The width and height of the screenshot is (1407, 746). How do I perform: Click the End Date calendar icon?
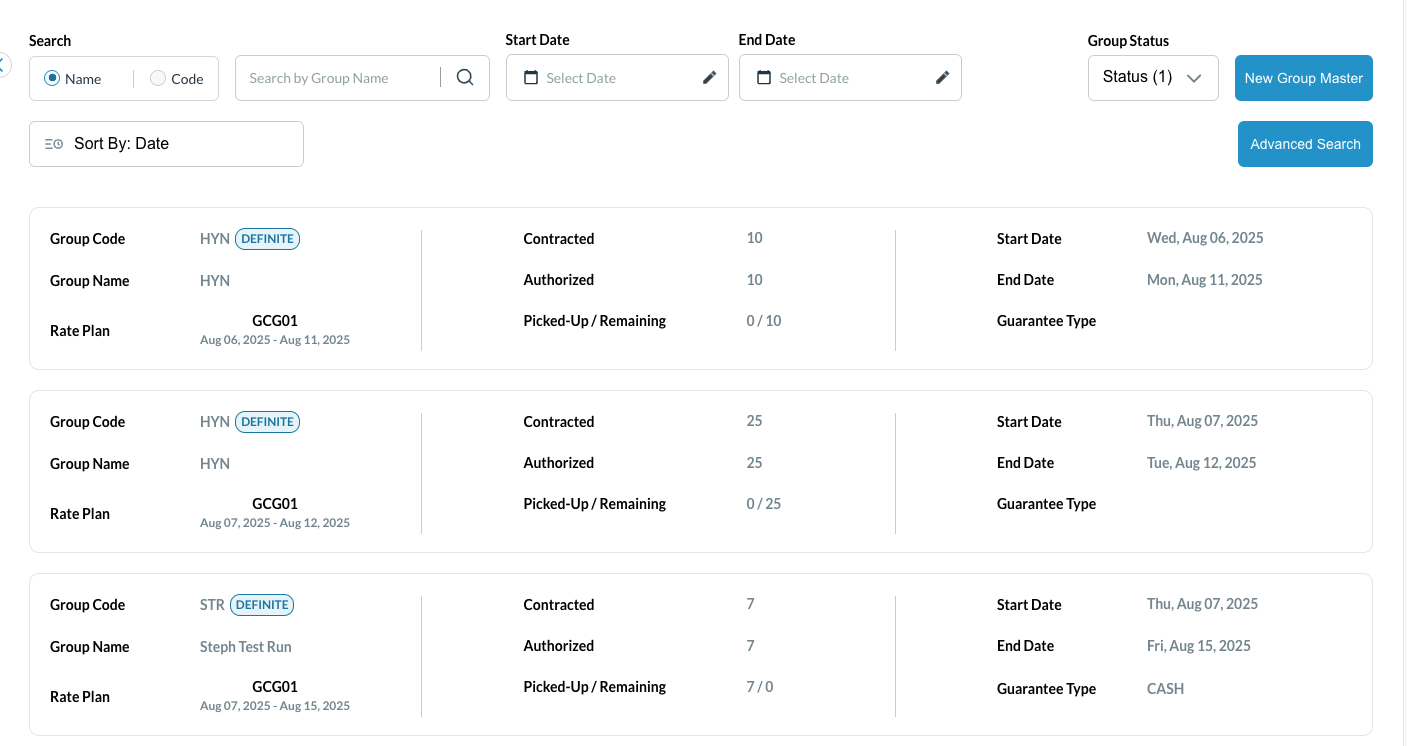point(764,78)
